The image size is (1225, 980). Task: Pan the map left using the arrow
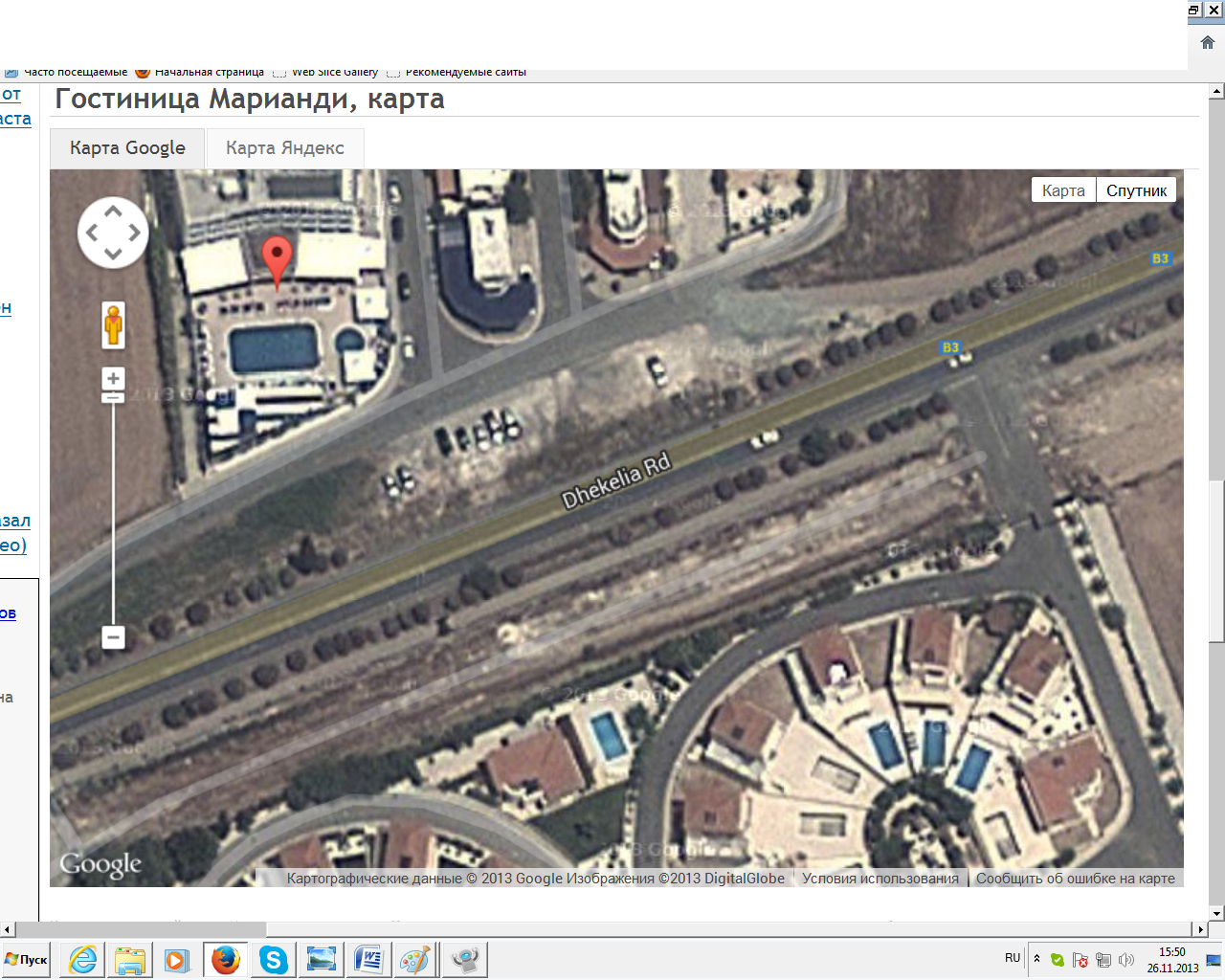pyautogui.click(x=92, y=233)
